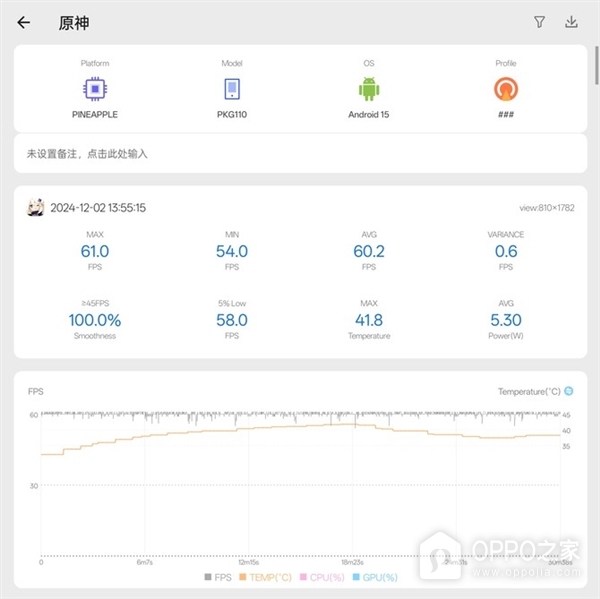Select timestamp 2024-12-02 13:55:15

98,207
